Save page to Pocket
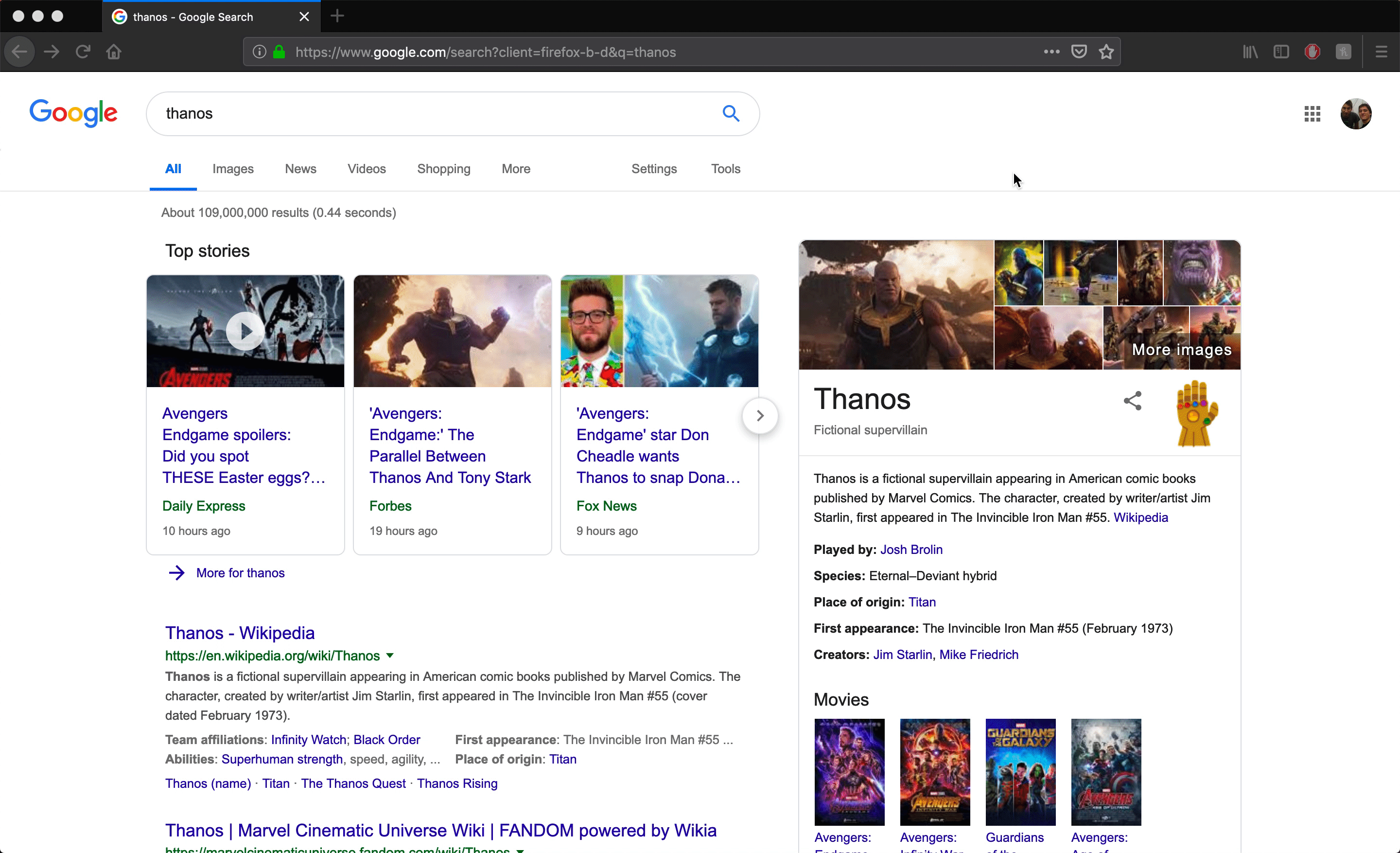This screenshot has height=853, width=1400. 1078,53
